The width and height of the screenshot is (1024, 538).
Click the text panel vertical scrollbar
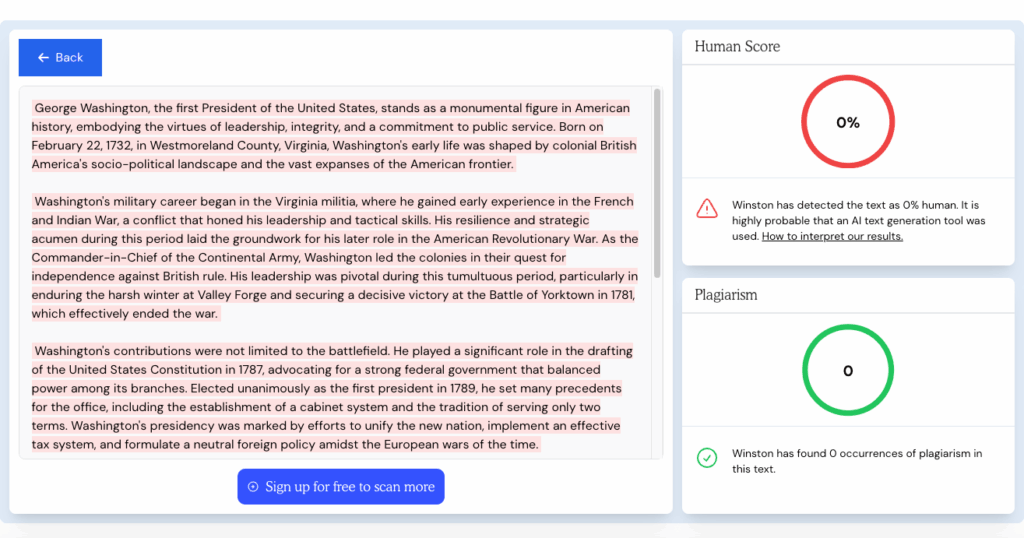pos(657,183)
